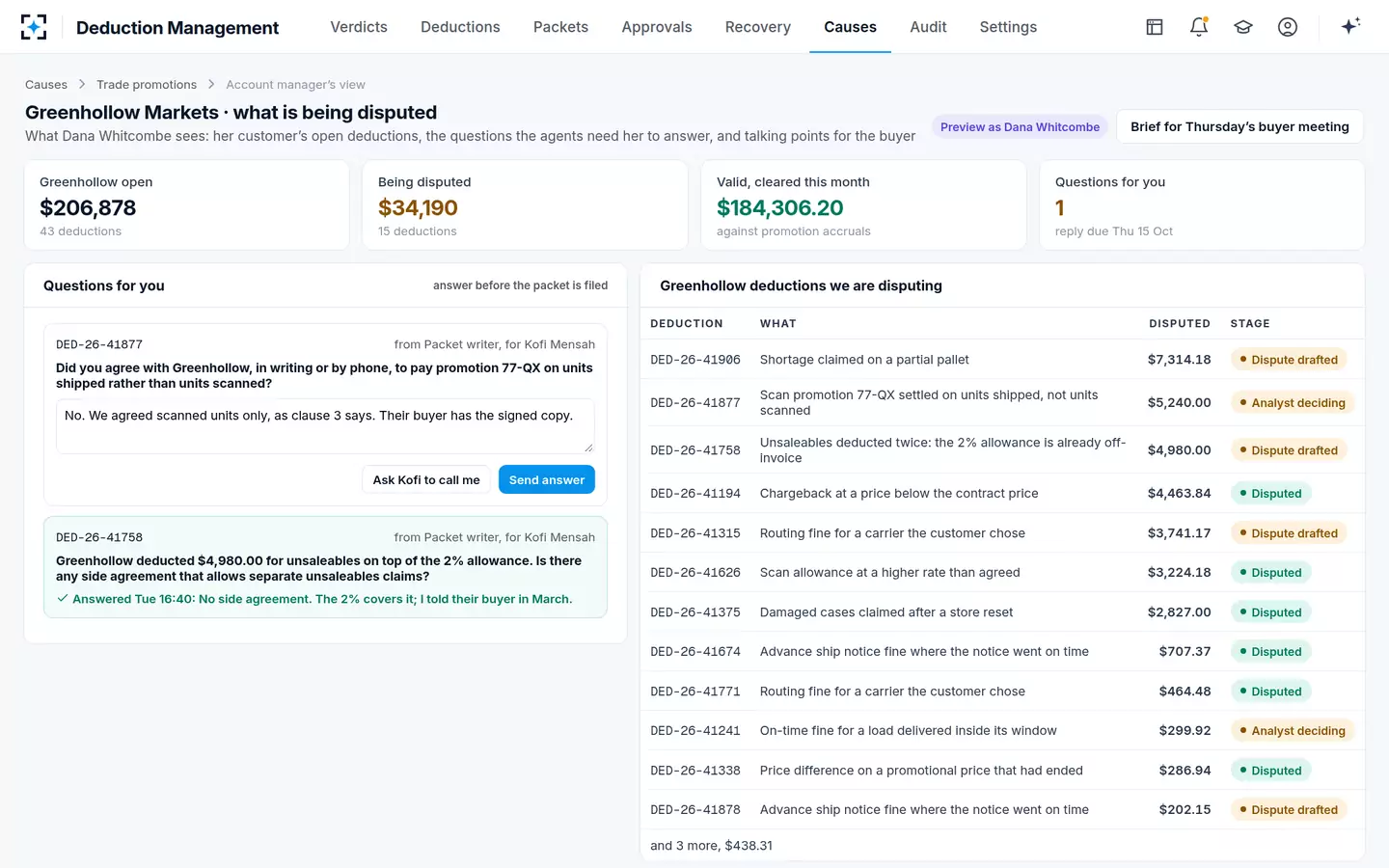
Task: Click Analyst deciding badge for DED-26-41877
Action: click(x=1293, y=403)
